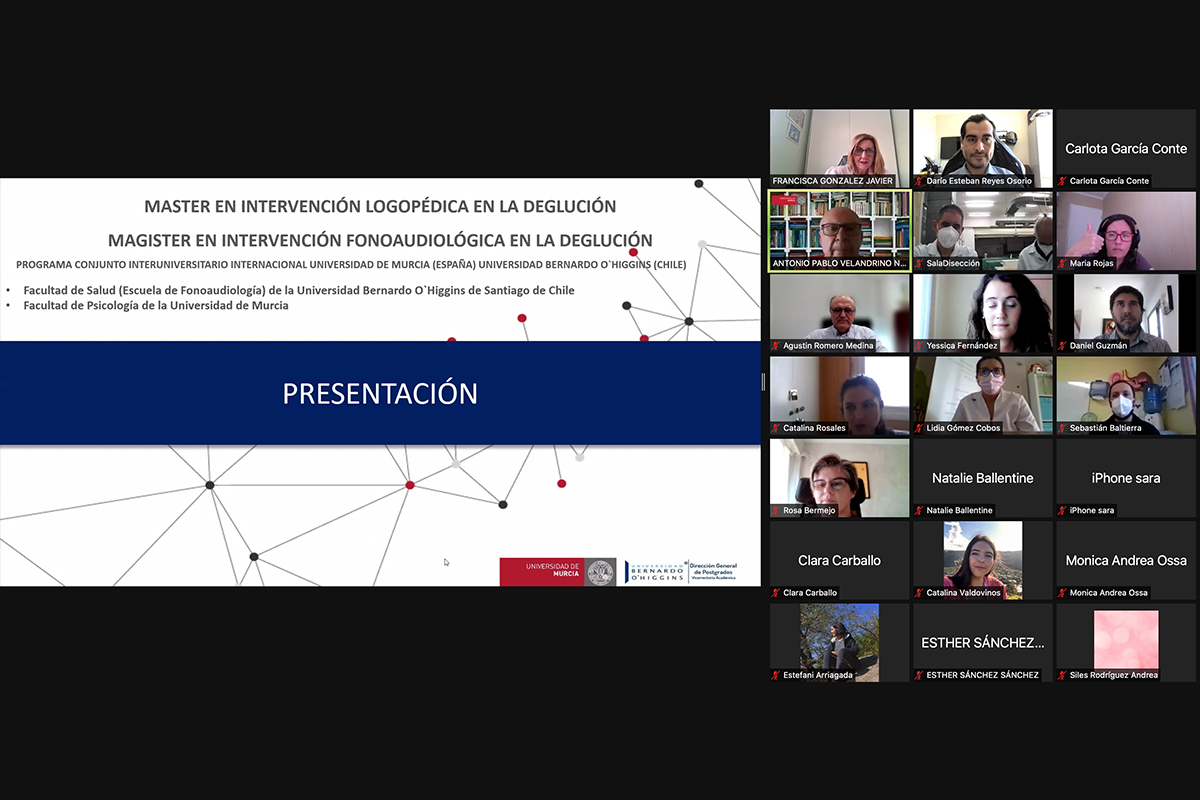Select Francisca Gonzalez Javier's video tile

[840, 148]
